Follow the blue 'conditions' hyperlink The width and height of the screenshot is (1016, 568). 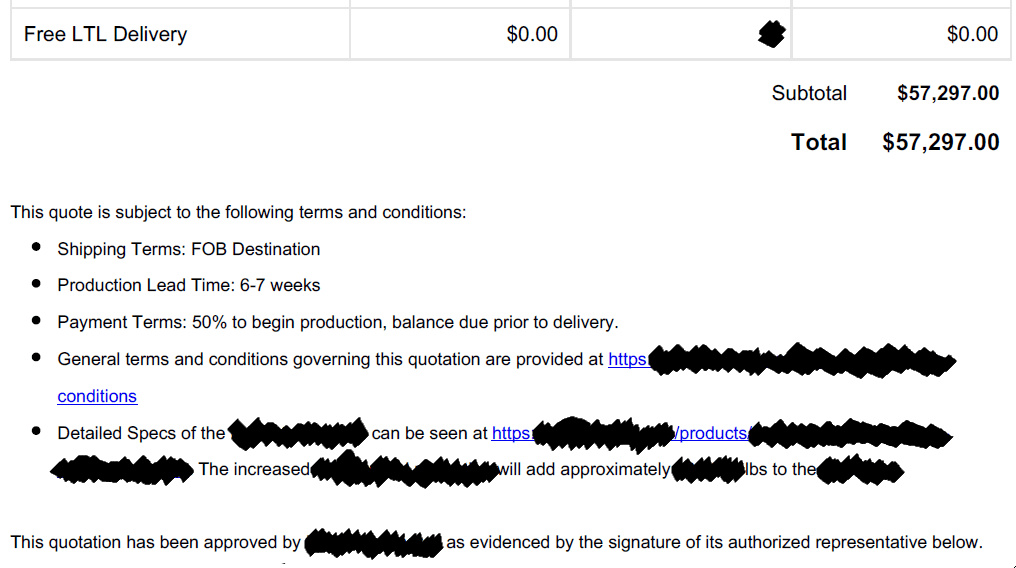click(97, 396)
